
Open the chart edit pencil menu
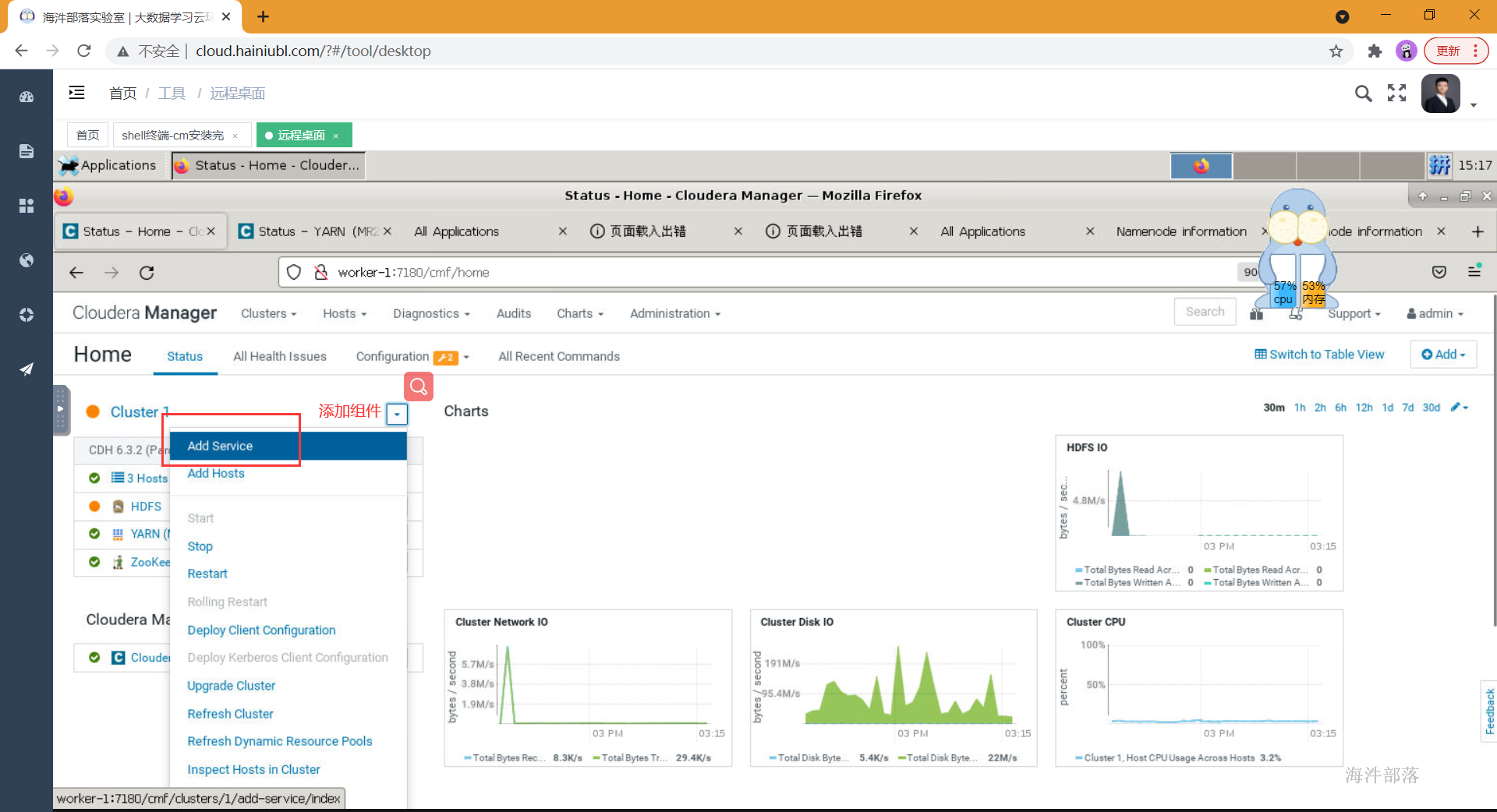pos(1459,408)
